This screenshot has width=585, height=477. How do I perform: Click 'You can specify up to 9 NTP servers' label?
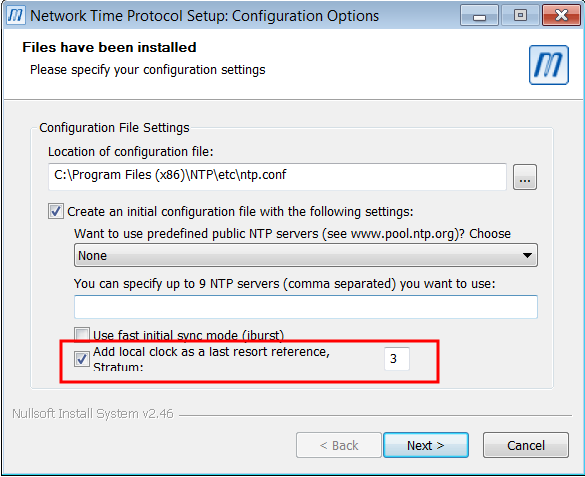(284, 284)
